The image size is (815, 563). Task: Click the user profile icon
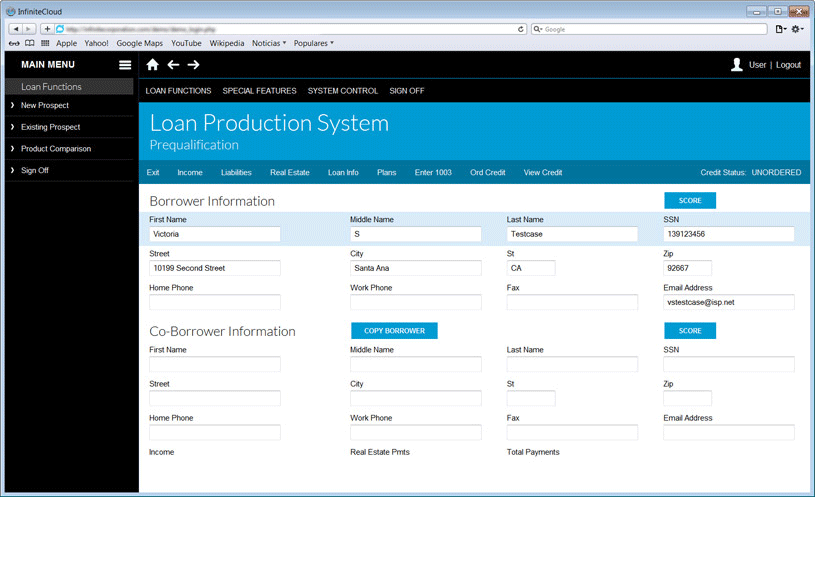737,65
